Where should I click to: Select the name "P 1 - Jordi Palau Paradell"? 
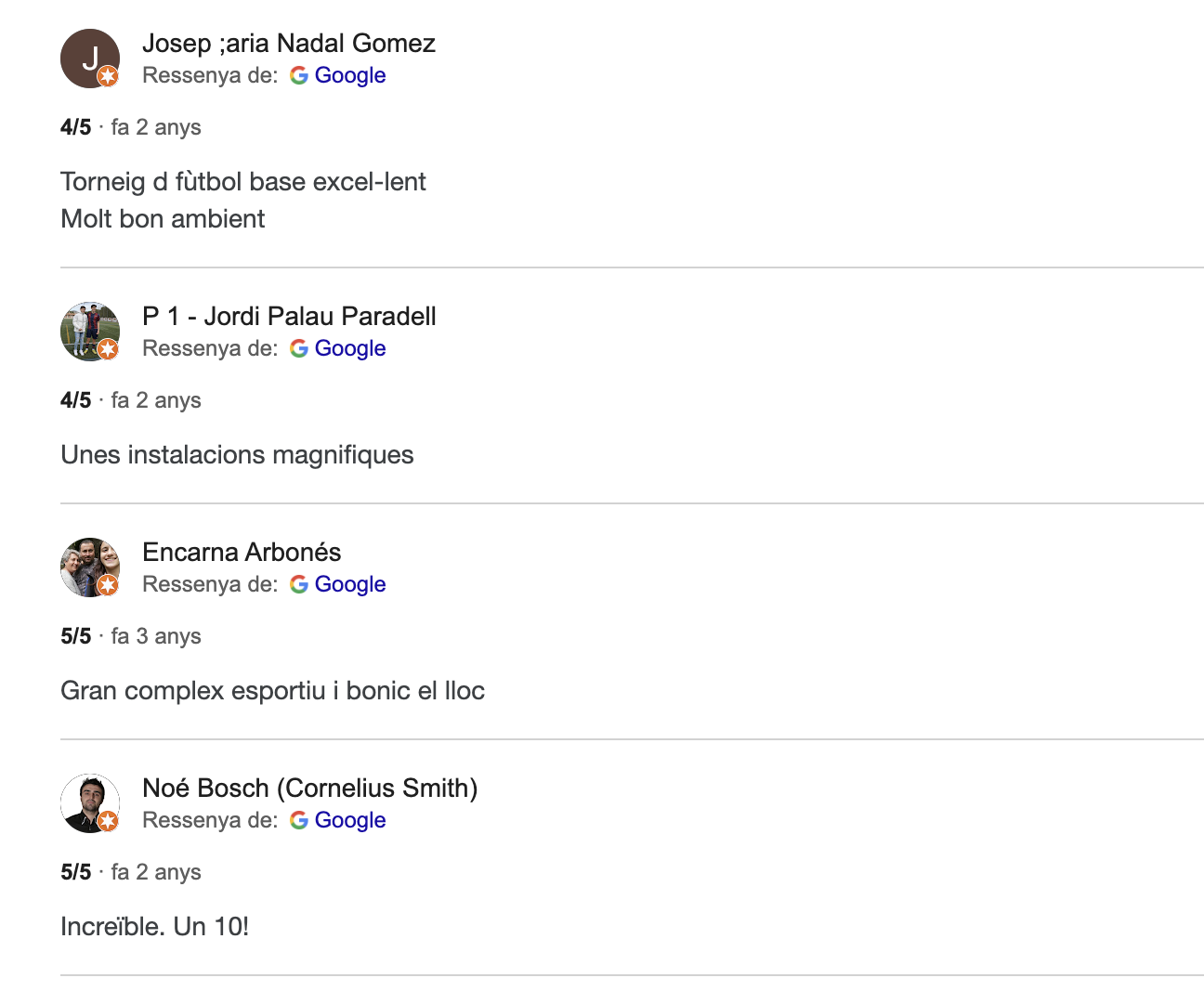tap(289, 317)
